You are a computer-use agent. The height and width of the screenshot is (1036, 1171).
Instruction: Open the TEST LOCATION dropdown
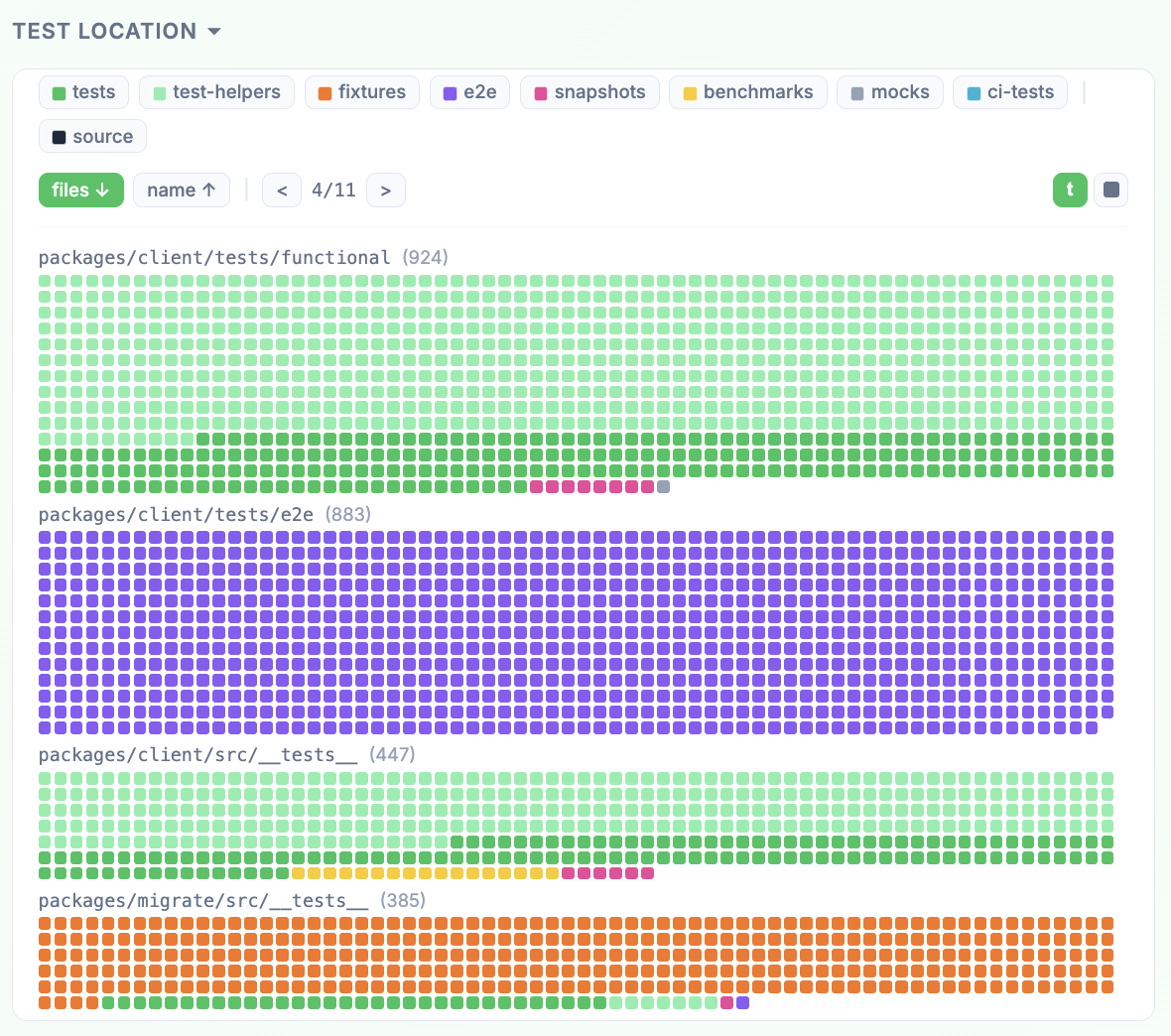click(x=116, y=32)
